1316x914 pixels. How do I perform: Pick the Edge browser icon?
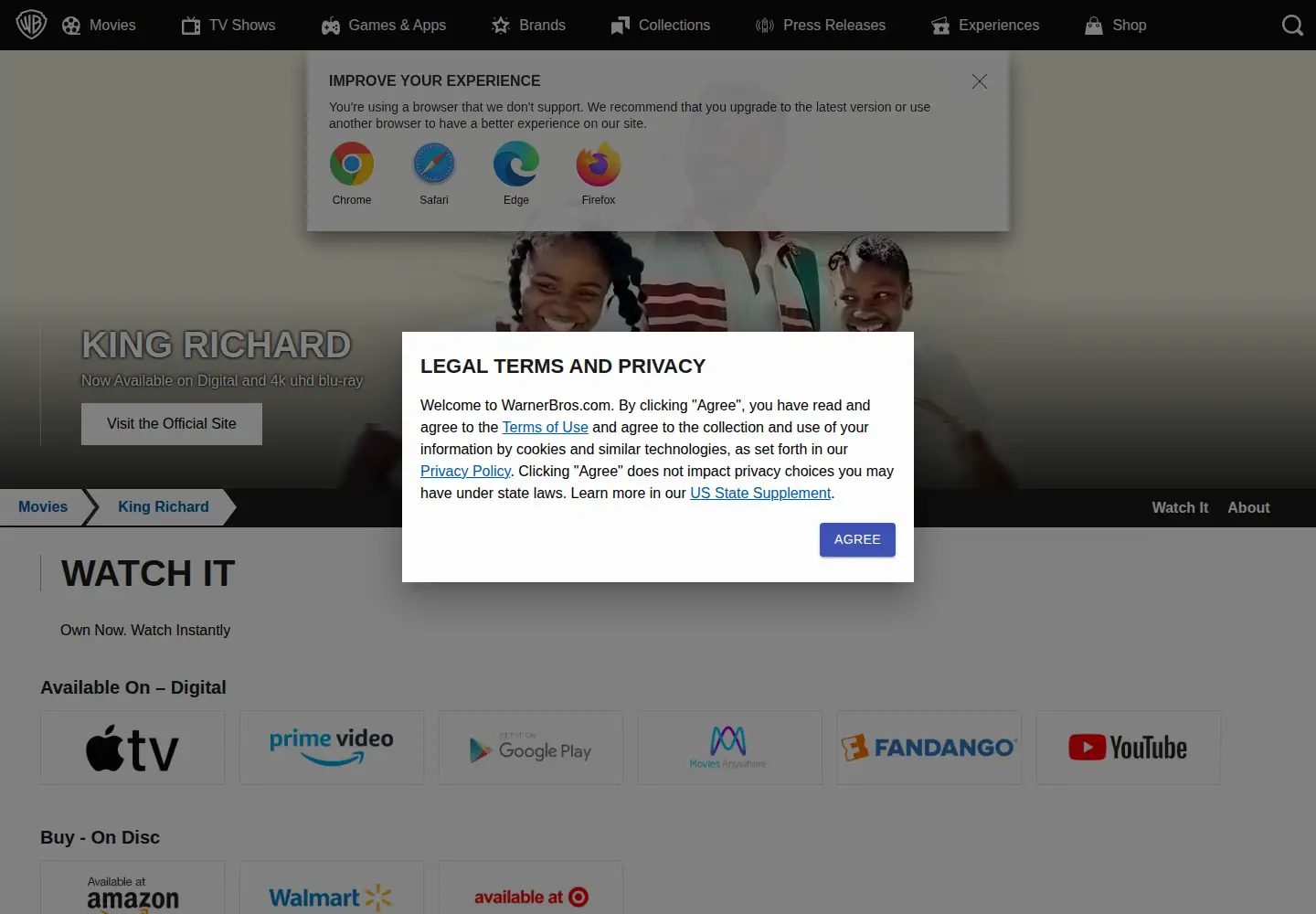516,165
